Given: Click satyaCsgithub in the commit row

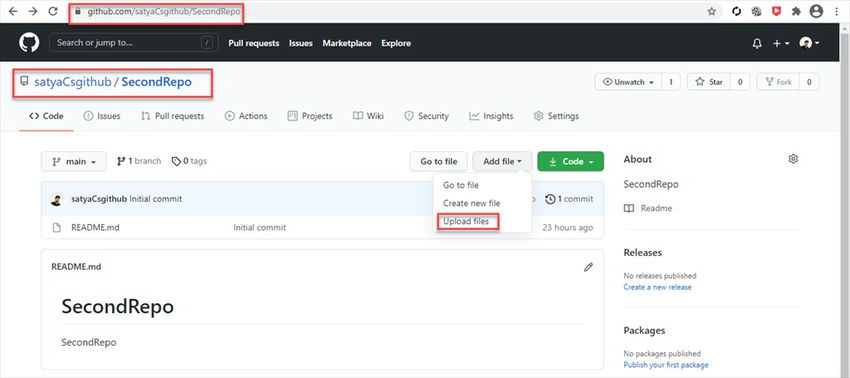Looking at the screenshot, I should coord(99,199).
